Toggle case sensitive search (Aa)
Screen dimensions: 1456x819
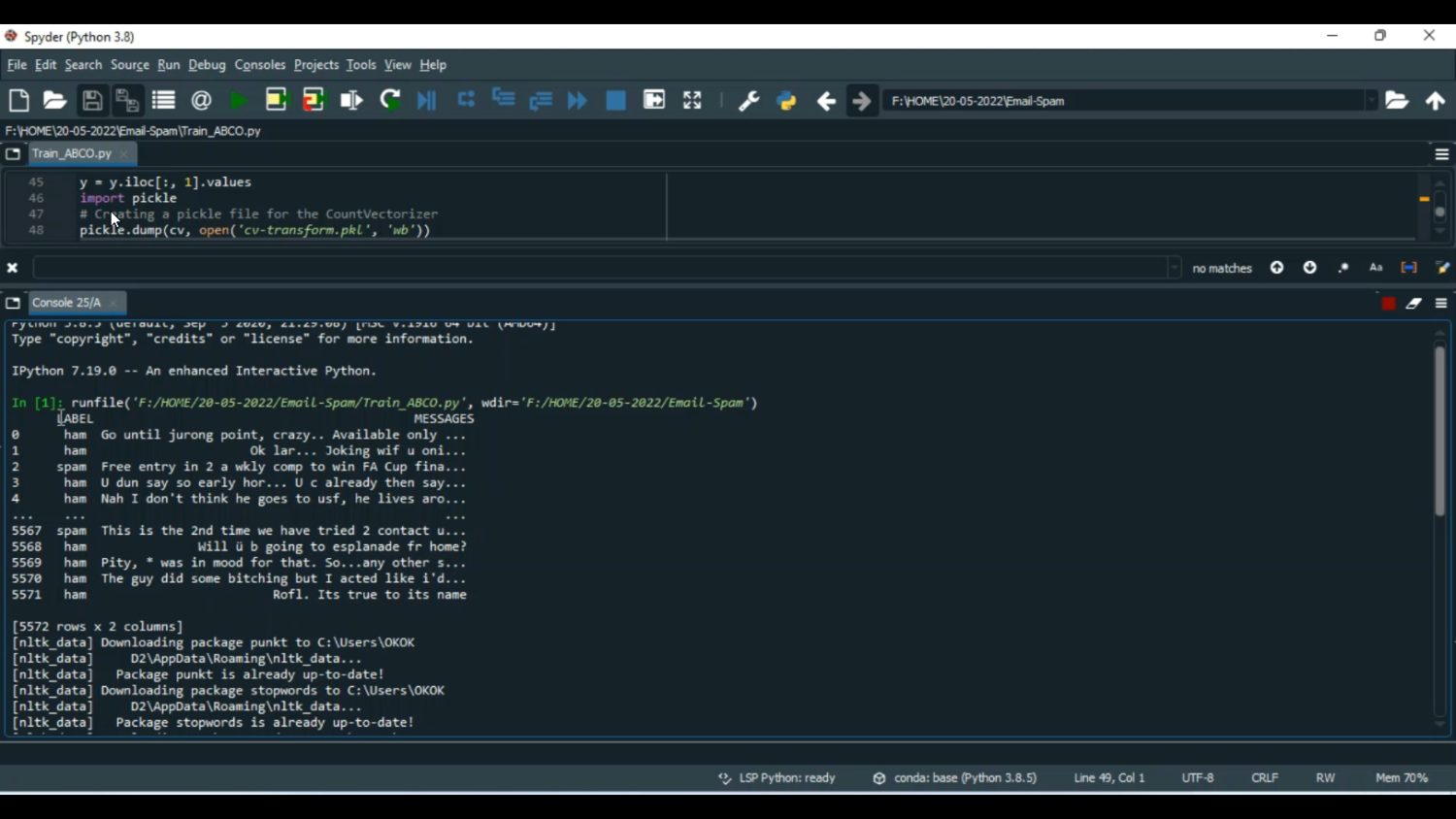[1376, 268]
